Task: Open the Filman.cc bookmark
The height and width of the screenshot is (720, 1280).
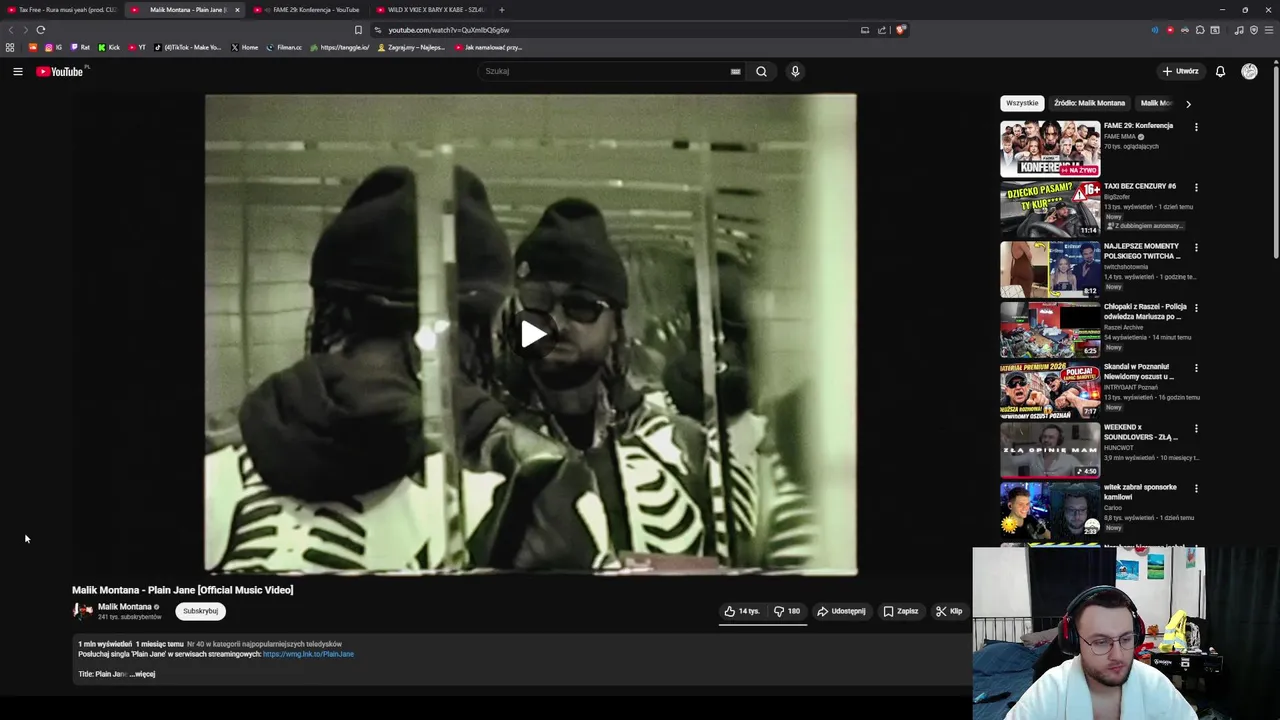Action: tap(284, 47)
